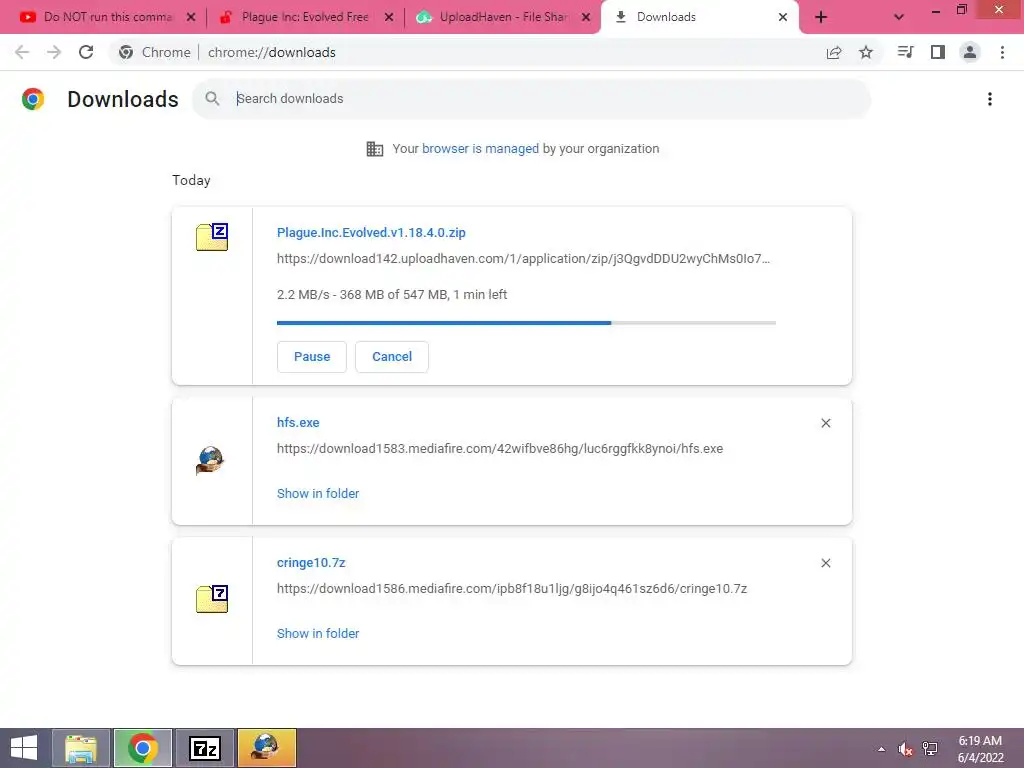Bookmark this page with the star icon
Viewport: 1024px width, 768px height.
(866, 52)
